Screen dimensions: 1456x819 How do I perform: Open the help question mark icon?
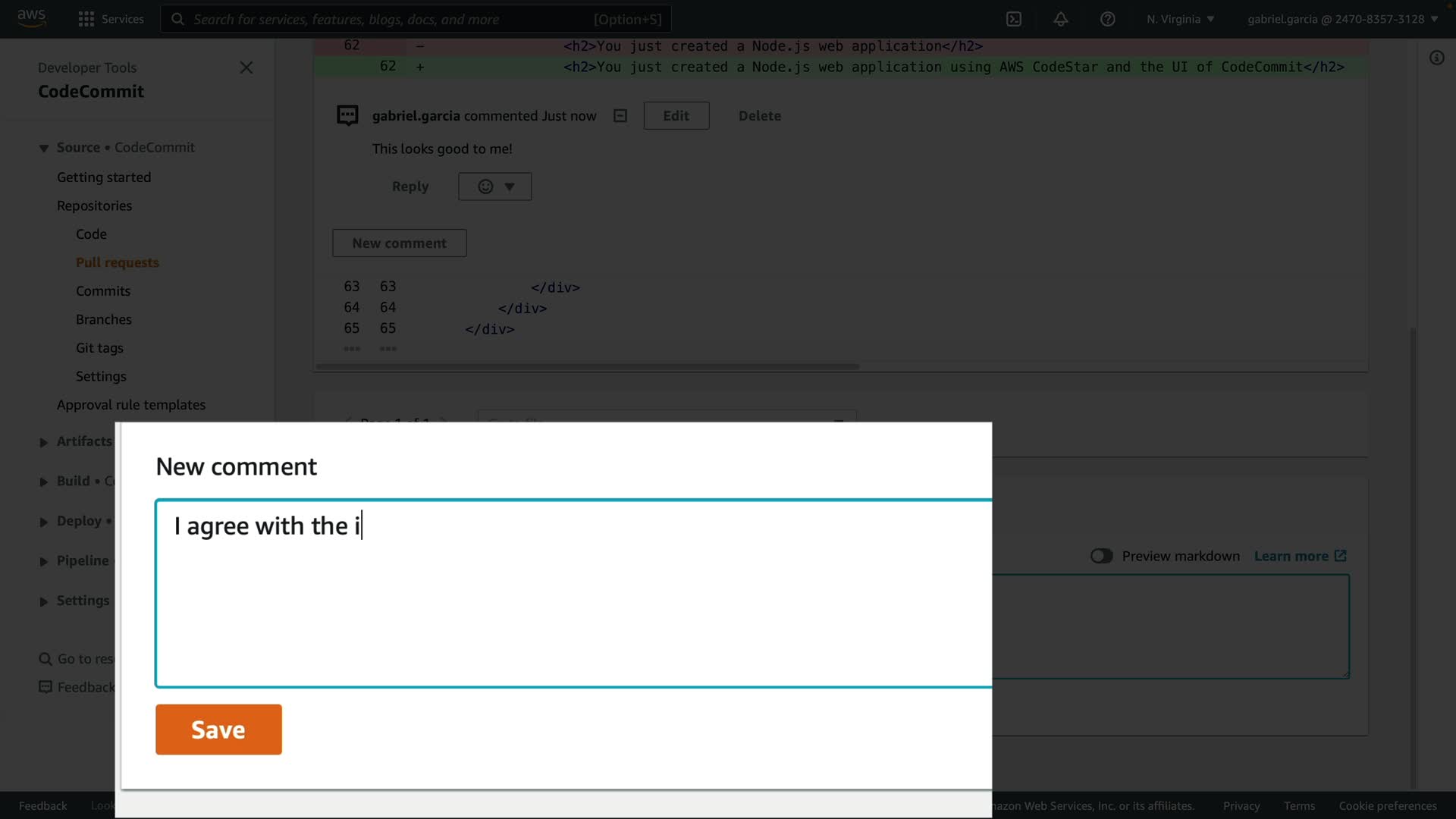click(x=1107, y=19)
